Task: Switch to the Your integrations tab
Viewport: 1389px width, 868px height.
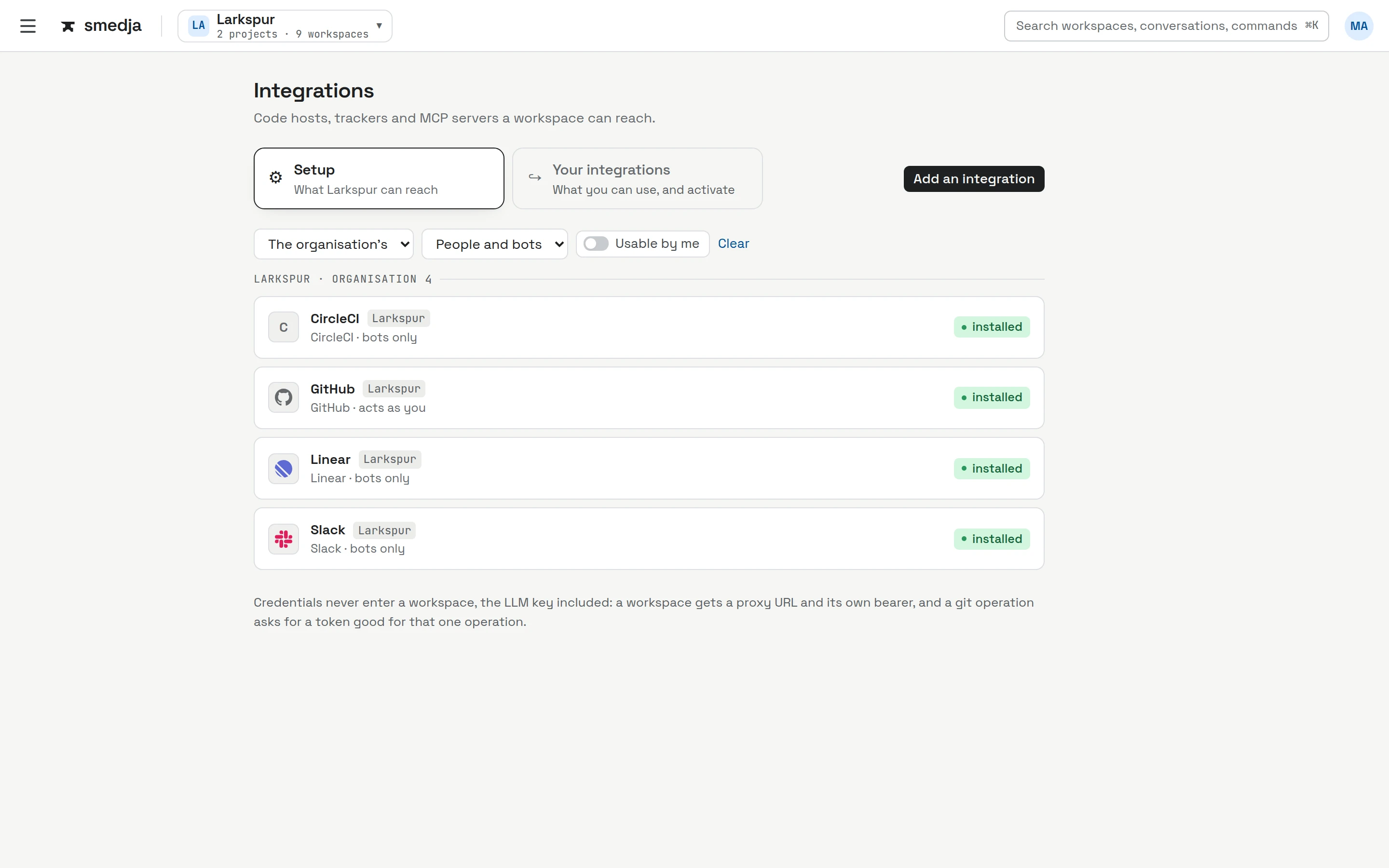Action: [x=637, y=178]
